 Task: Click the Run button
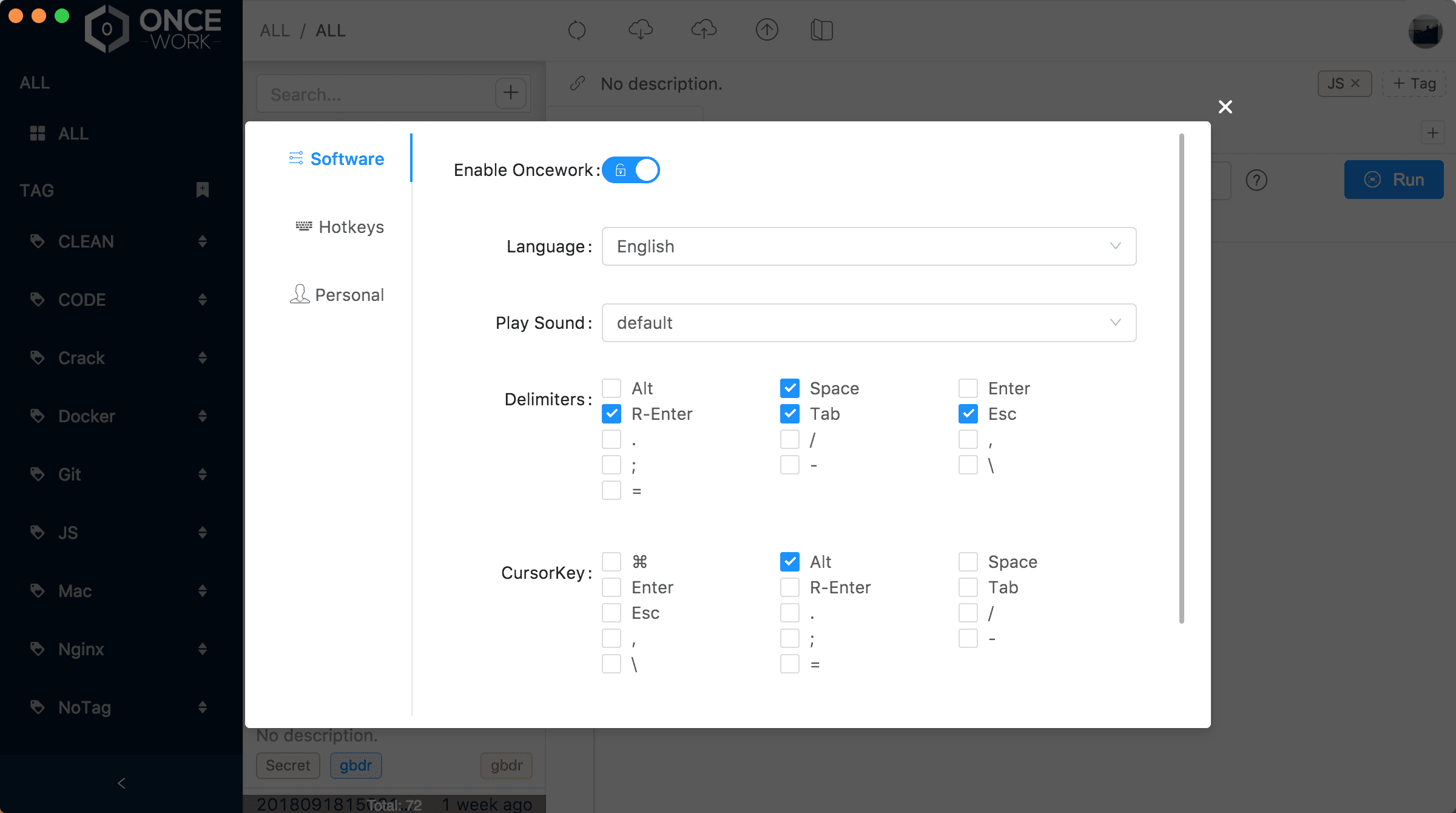1394,180
